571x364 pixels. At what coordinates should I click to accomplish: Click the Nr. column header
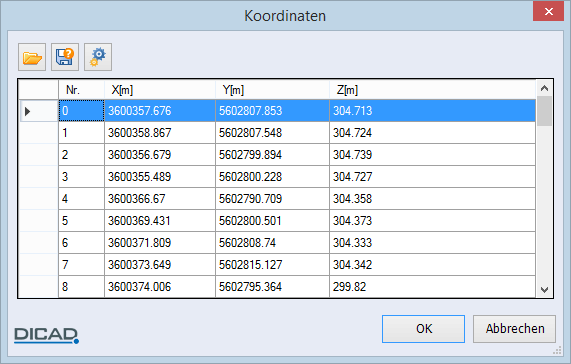click(82, 90)
